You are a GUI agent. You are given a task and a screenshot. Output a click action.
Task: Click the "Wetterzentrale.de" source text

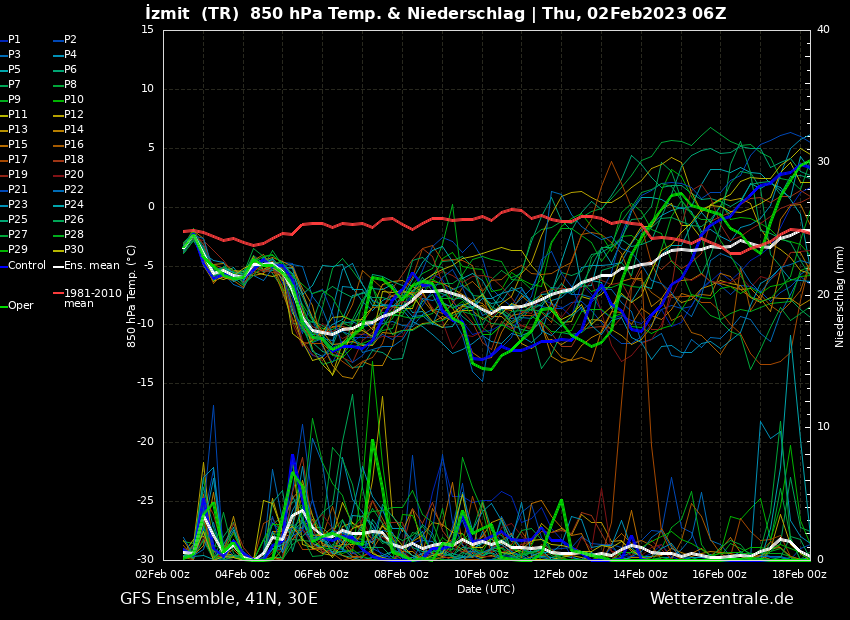(x=722, y=599)
